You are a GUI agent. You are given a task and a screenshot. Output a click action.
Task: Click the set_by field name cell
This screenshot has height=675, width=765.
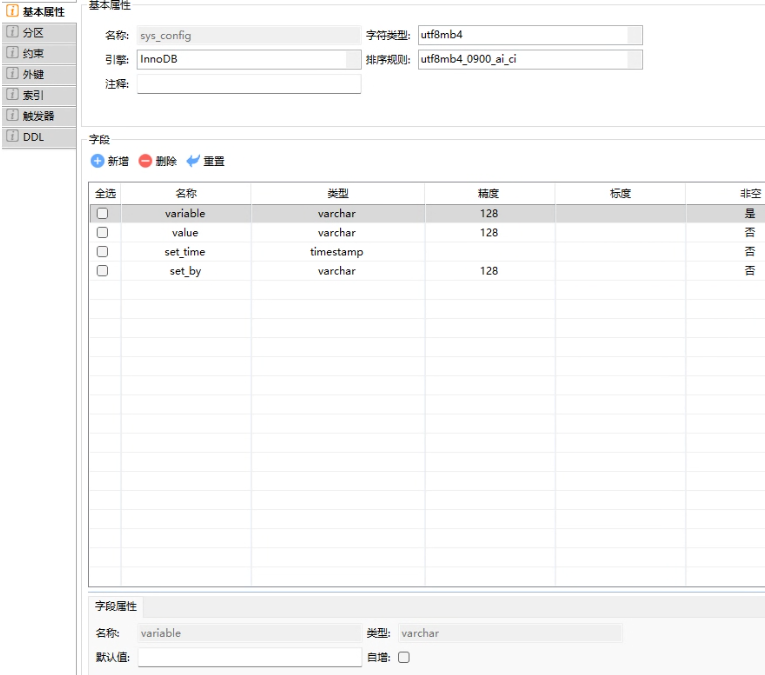[185, 271]
